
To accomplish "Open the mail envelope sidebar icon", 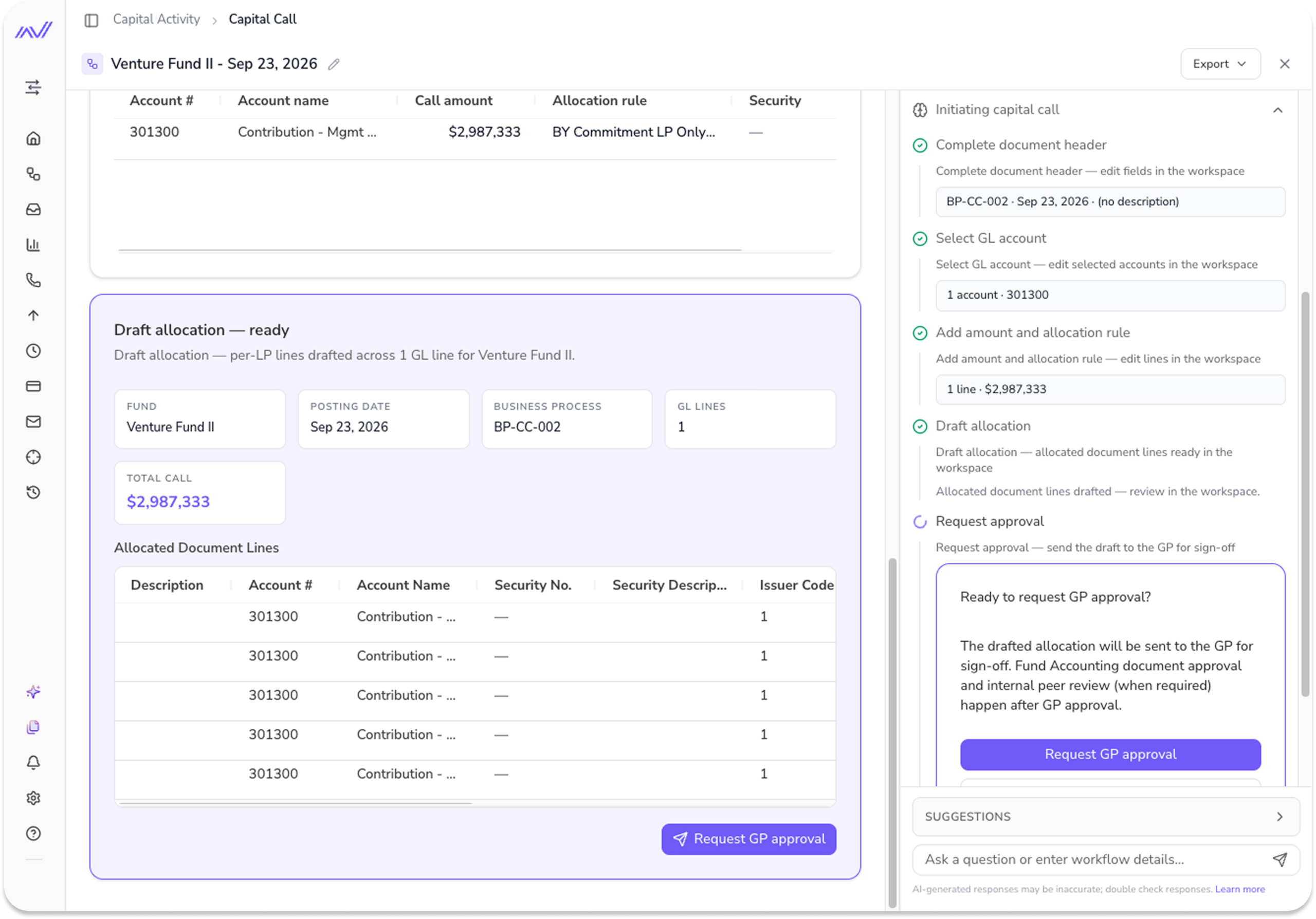I will point(33,421).
